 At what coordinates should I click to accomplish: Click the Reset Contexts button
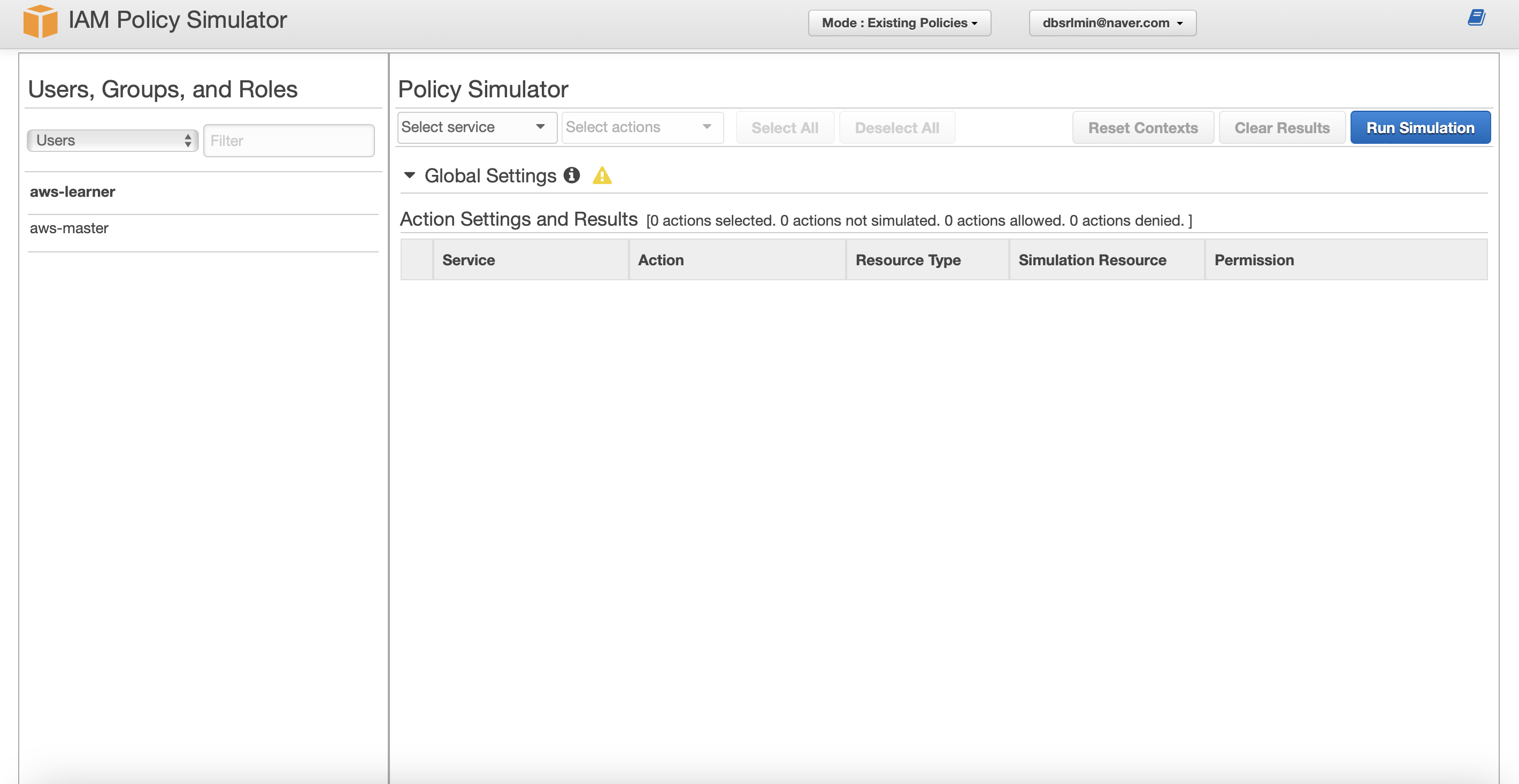(x=1143, y=127)
